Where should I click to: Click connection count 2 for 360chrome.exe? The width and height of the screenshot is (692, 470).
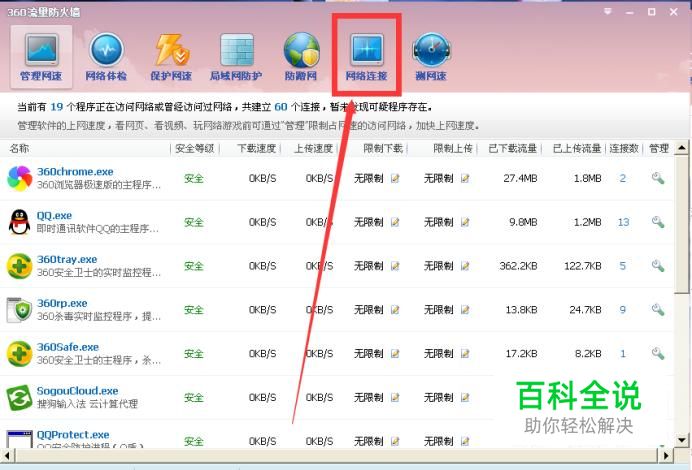click(x=623, y=179)
